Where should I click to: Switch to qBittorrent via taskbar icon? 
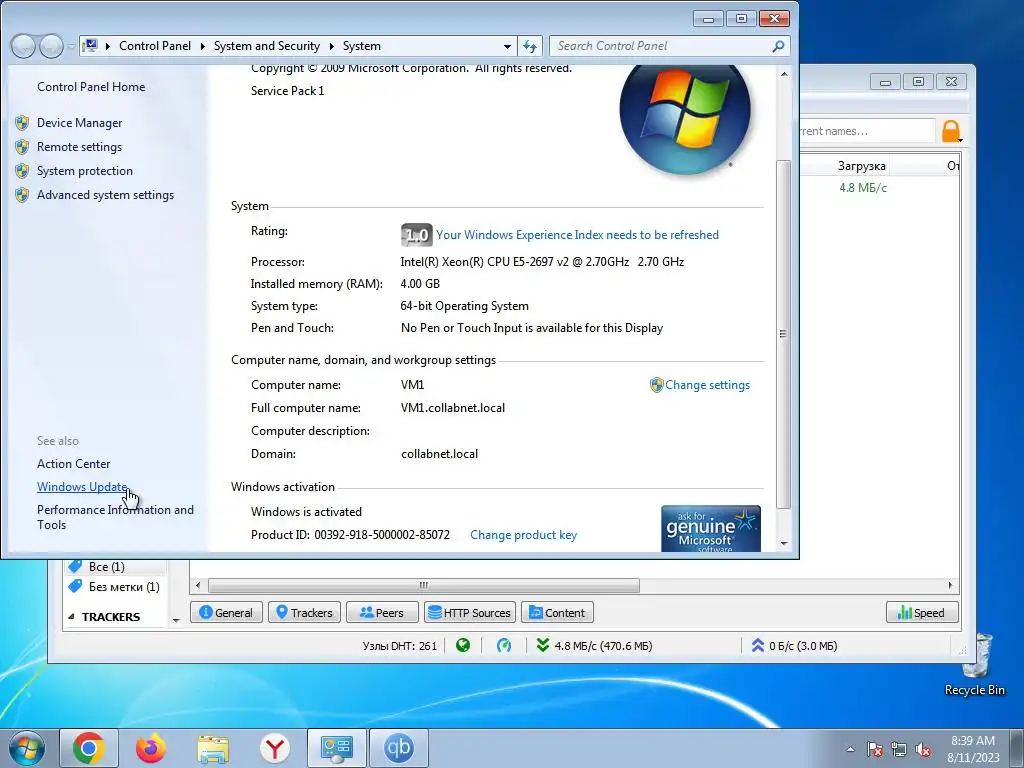pyautogui.click(x=399, y=748)
